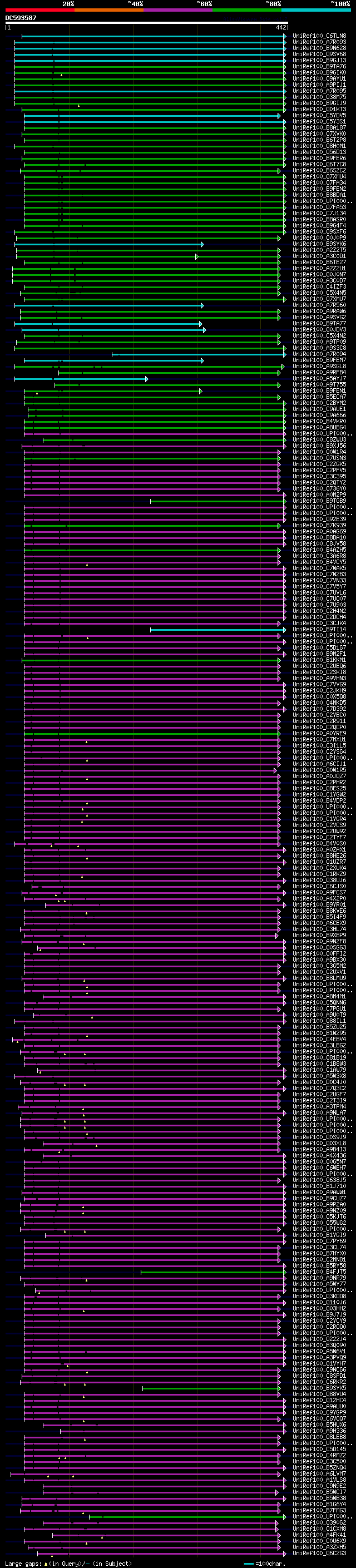Select hit label UniRef100_C8ZWU3
This screenshot has width=356, height=1568.
point(319,440)
